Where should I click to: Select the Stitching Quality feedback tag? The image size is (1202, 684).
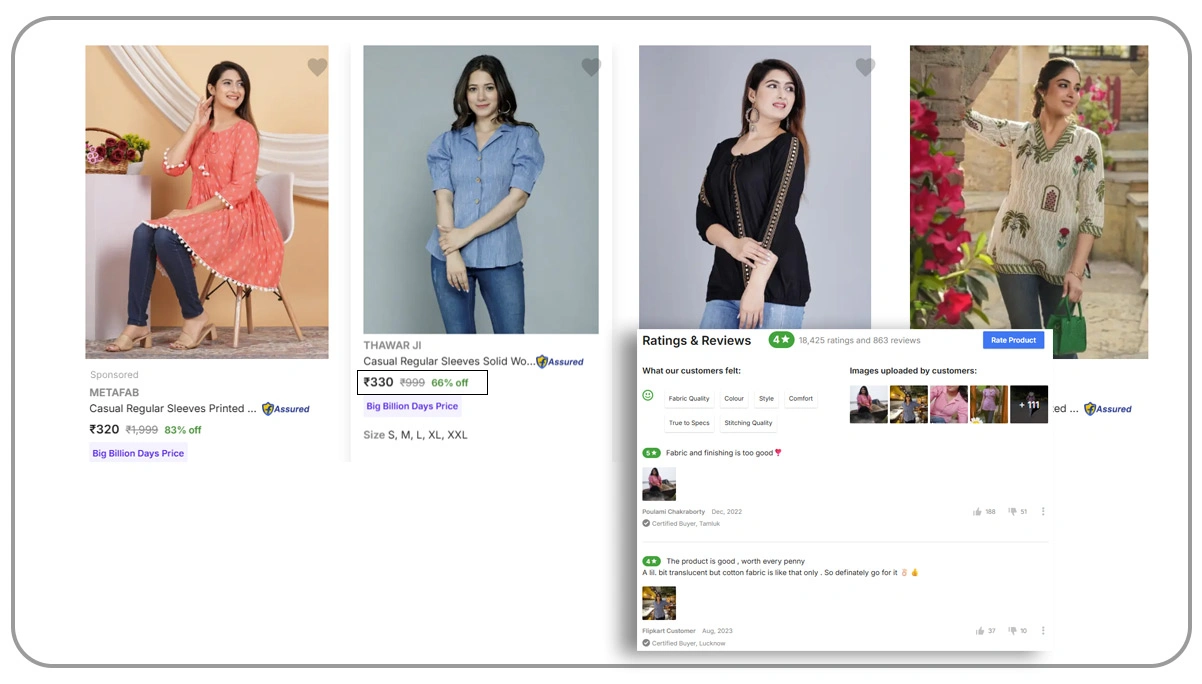click(x=748, y=423)
